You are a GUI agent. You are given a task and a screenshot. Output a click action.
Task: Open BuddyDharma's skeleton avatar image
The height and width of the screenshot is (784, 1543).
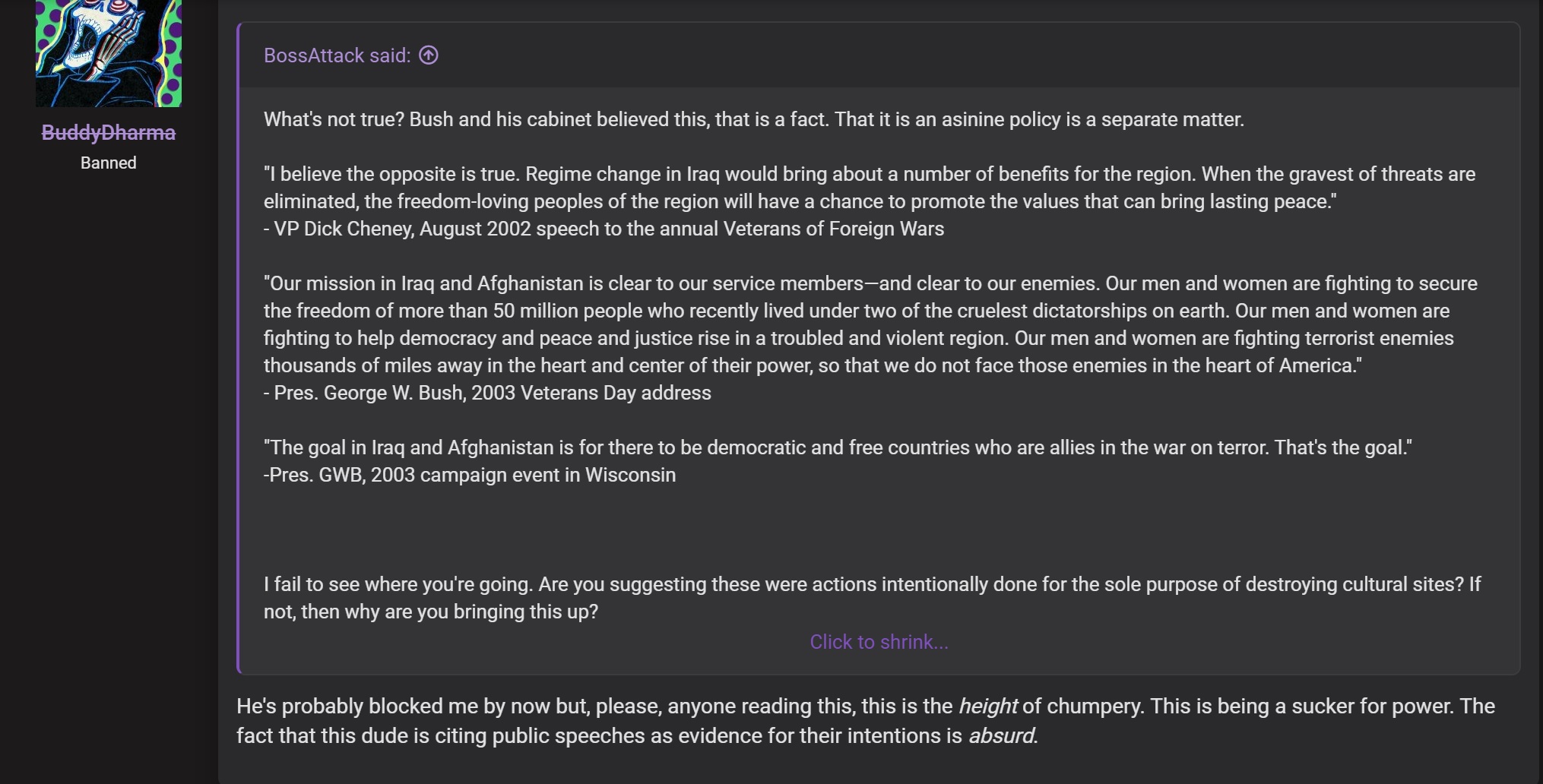coord(108,52)
